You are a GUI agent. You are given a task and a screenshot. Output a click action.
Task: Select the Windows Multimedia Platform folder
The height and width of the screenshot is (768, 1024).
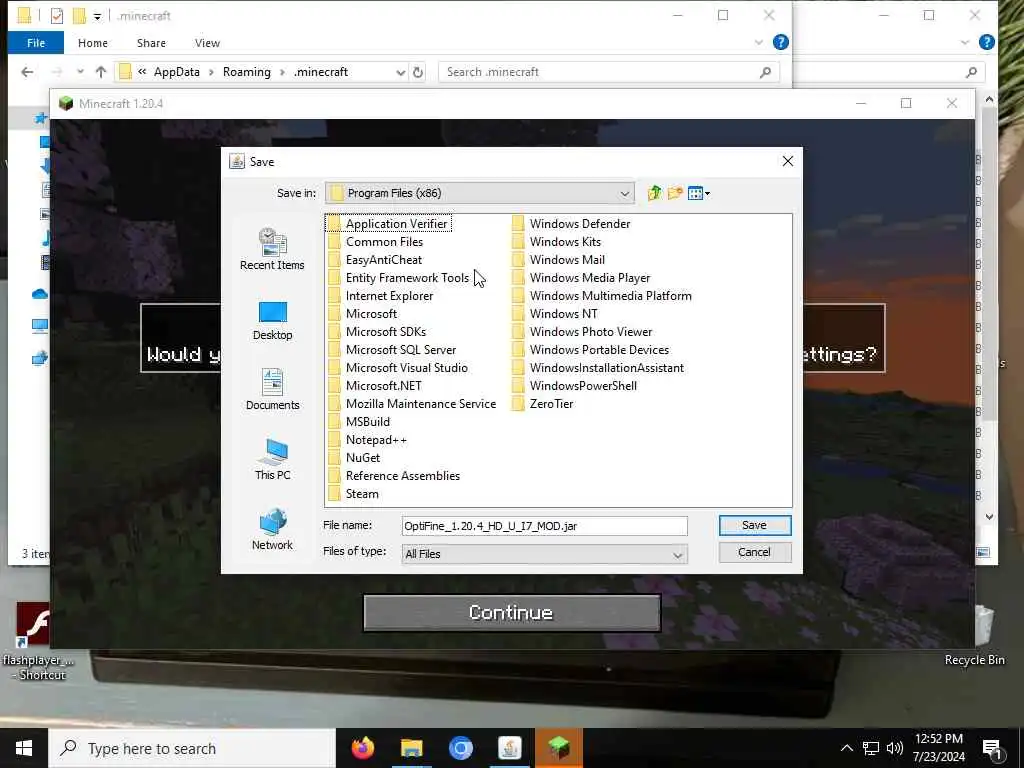601,295
